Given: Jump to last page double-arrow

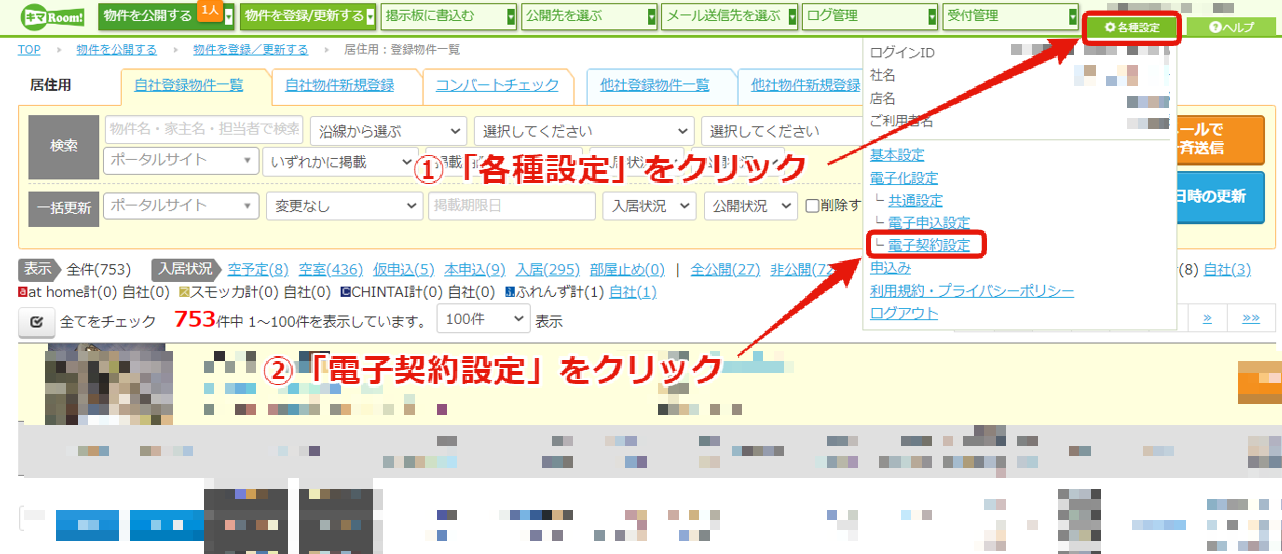Looking at the screenshot, I should click(x=1251, y=318).
